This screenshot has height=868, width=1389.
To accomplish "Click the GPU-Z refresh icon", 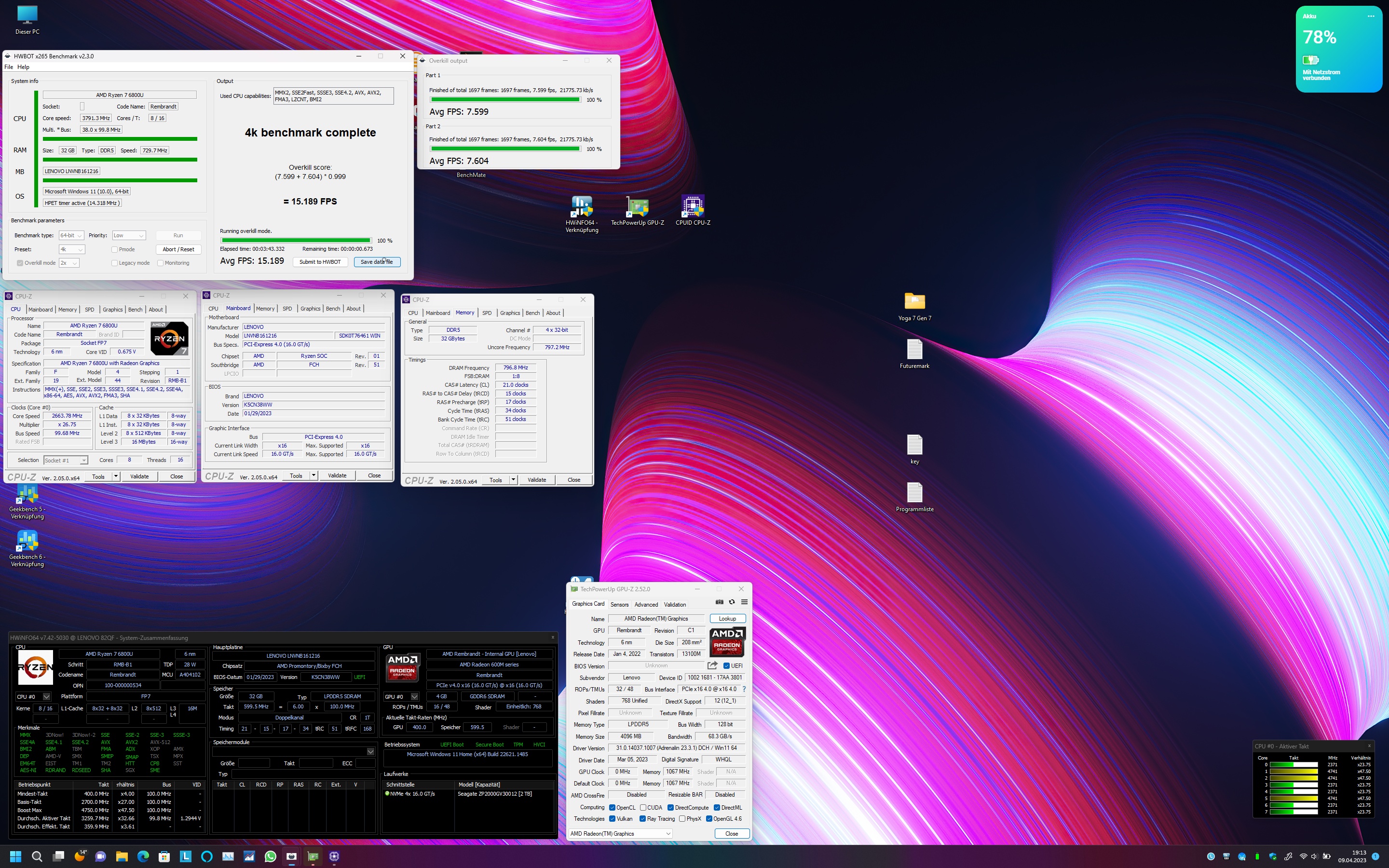I will (731, 602).
